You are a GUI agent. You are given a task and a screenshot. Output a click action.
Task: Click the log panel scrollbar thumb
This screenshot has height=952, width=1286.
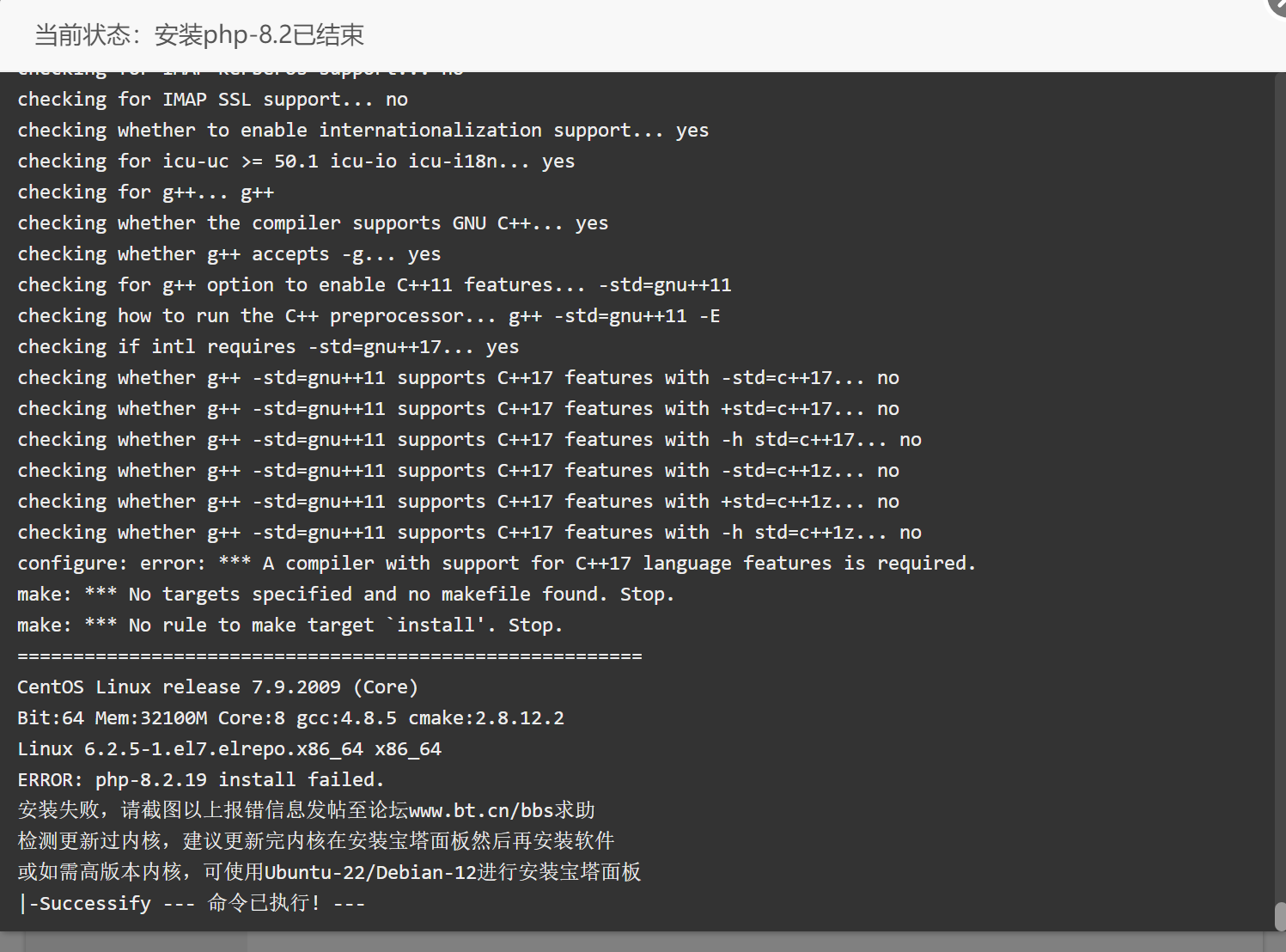1279,916
